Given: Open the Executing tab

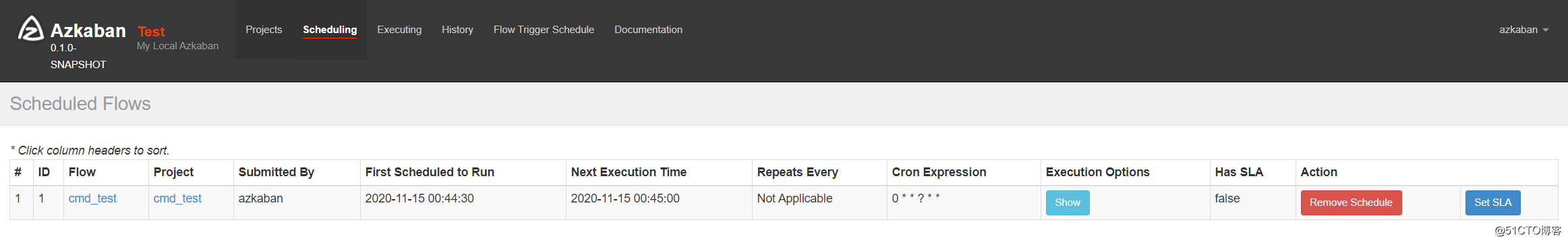Looking at the screenshot, I should [x=399, y=30].
